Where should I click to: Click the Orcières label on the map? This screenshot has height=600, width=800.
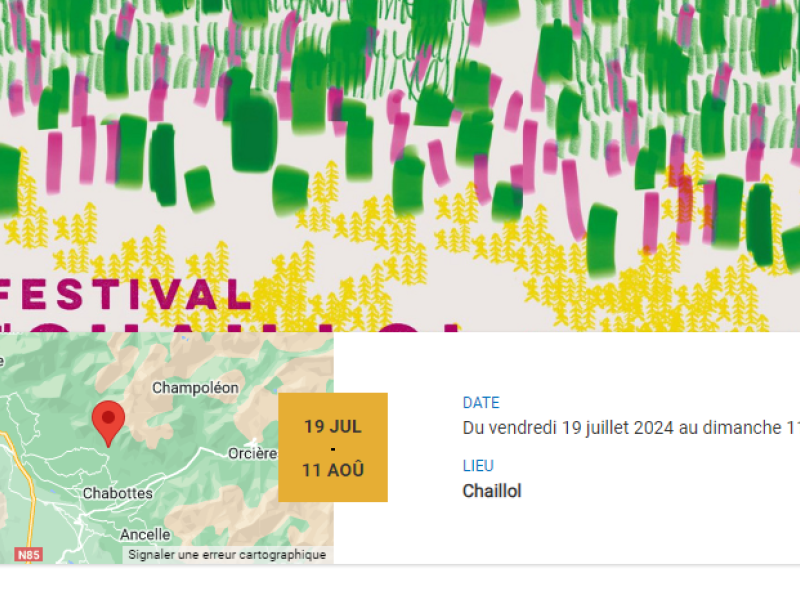point(253,454)
